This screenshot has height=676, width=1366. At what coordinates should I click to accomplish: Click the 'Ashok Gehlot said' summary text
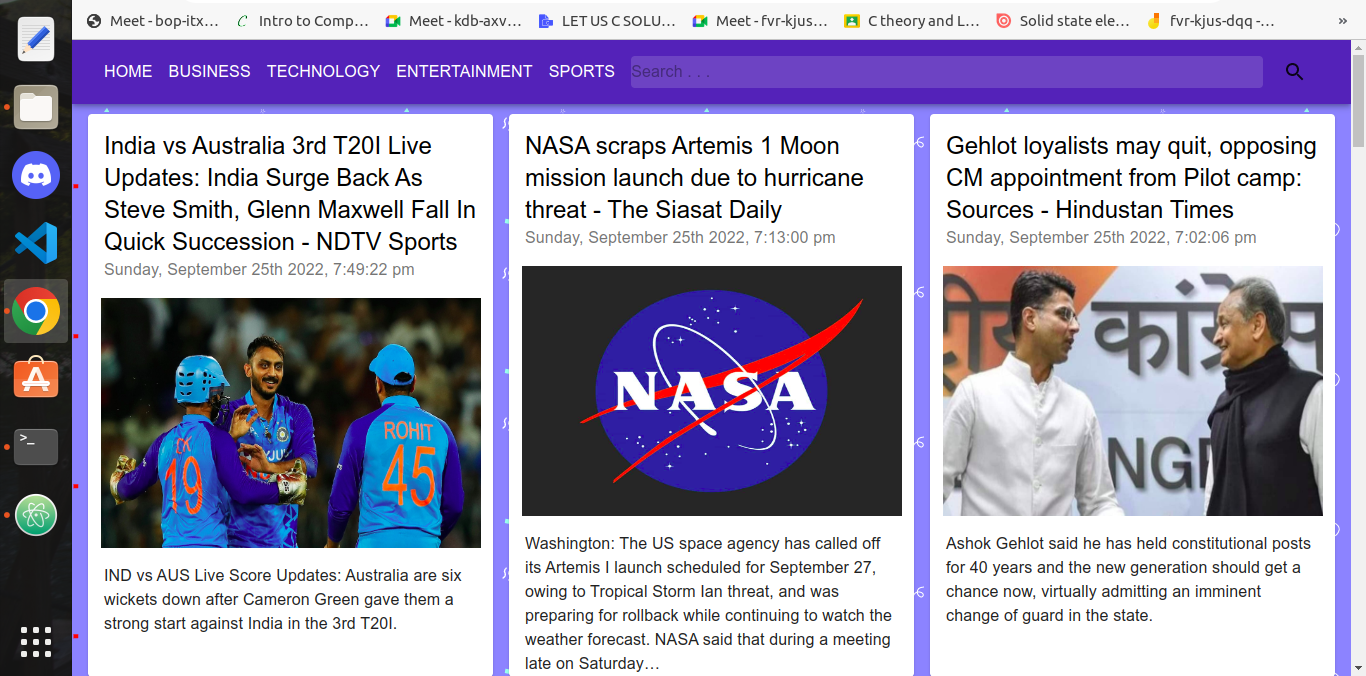[x=1128, y=580]
